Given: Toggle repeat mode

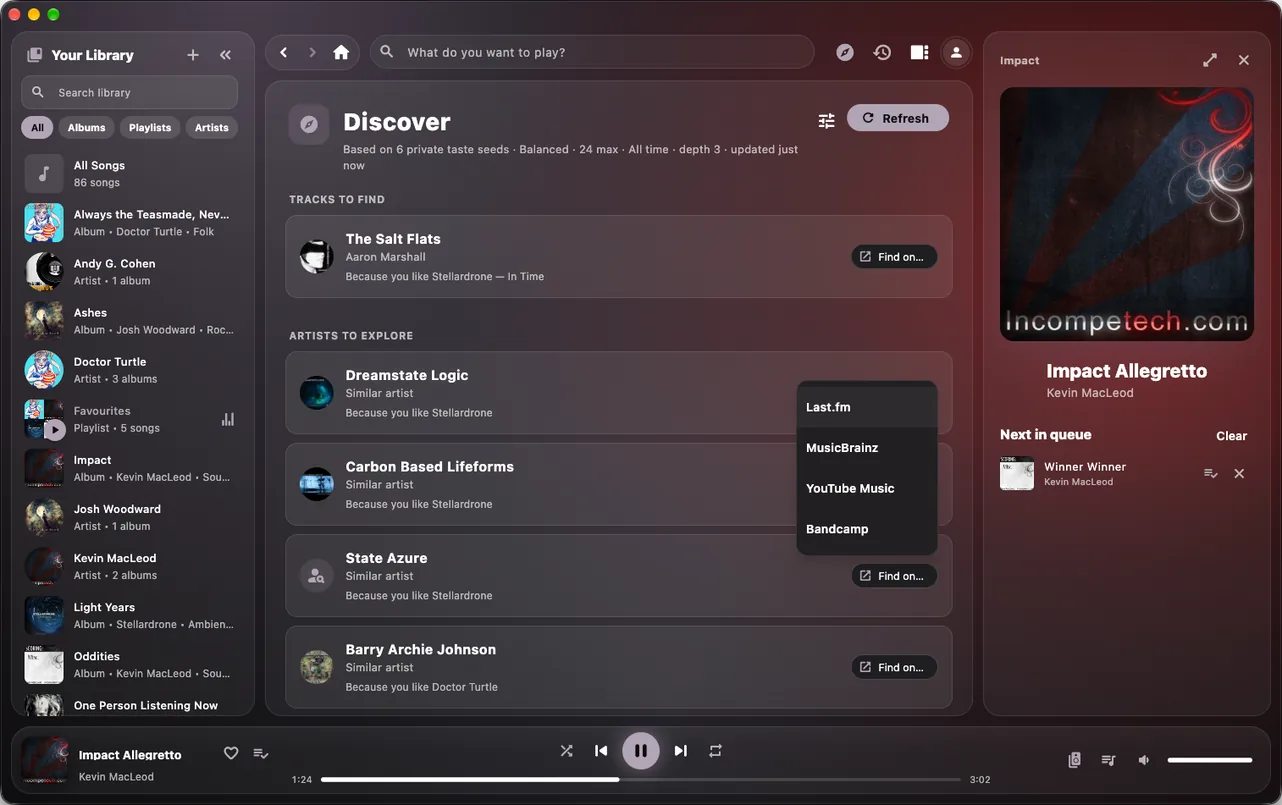Looking at the screenshot, I should (x=715, y=750).
